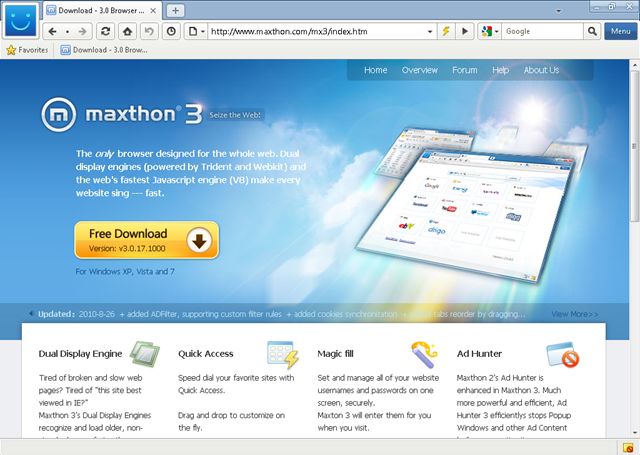Open the Forum nav link
This screenshot has width=640, height=455.
pyautogui.click(x=464, y=70)
